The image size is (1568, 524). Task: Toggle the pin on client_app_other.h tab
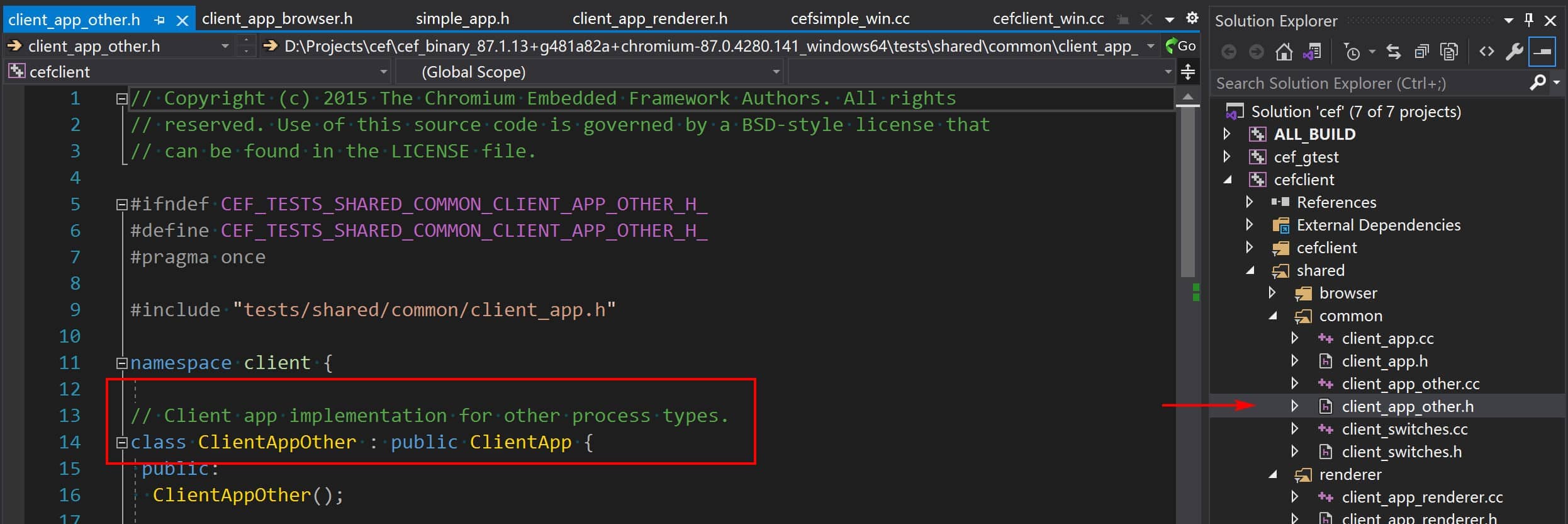pos(159,20)
